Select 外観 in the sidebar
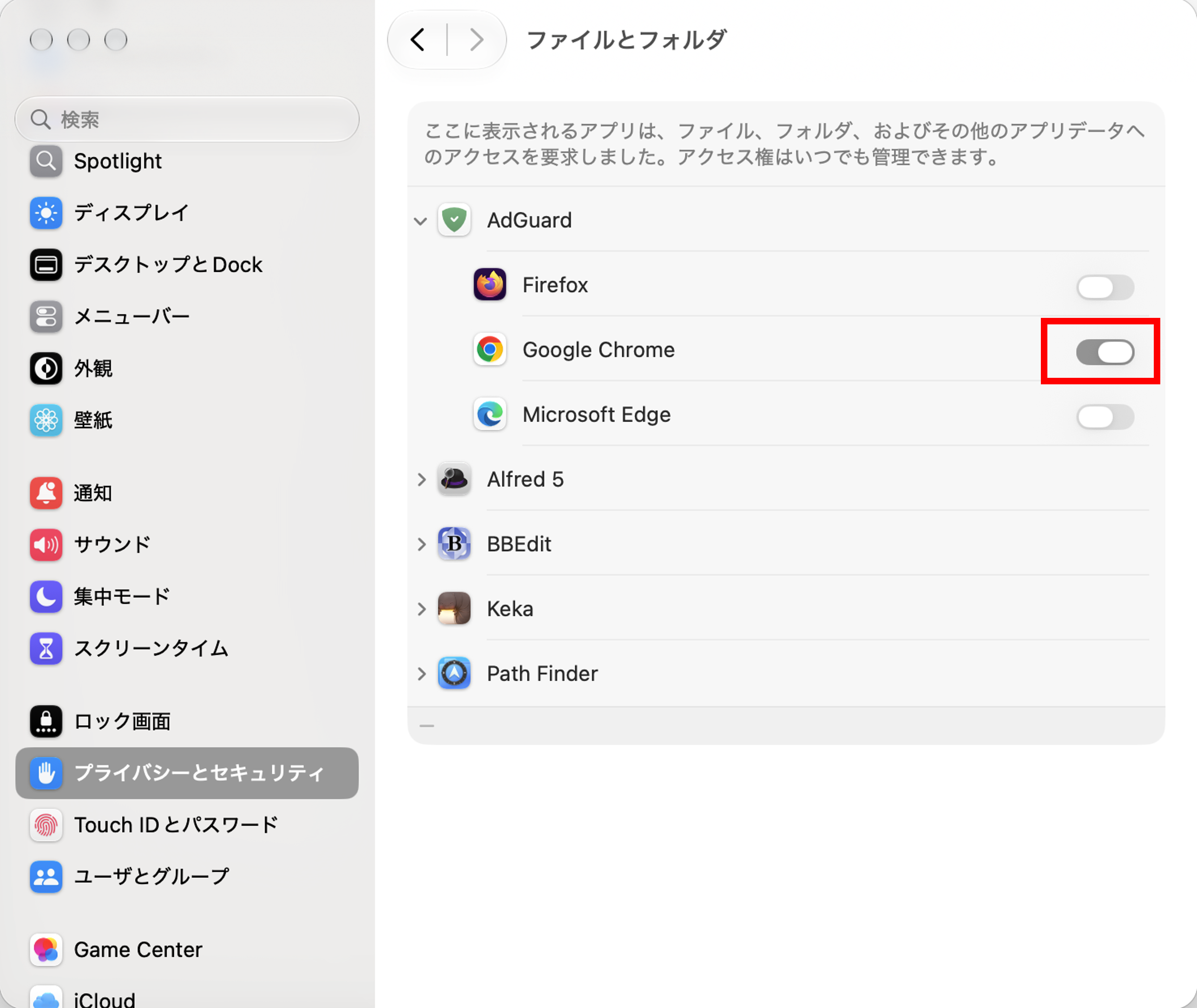 pyautogui.click(x=187, y=369)
